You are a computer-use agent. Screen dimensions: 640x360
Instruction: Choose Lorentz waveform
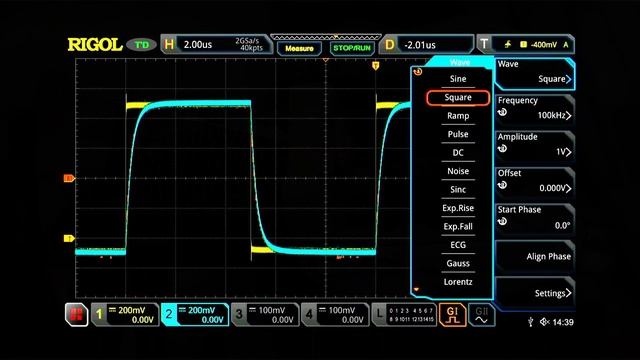458,282
